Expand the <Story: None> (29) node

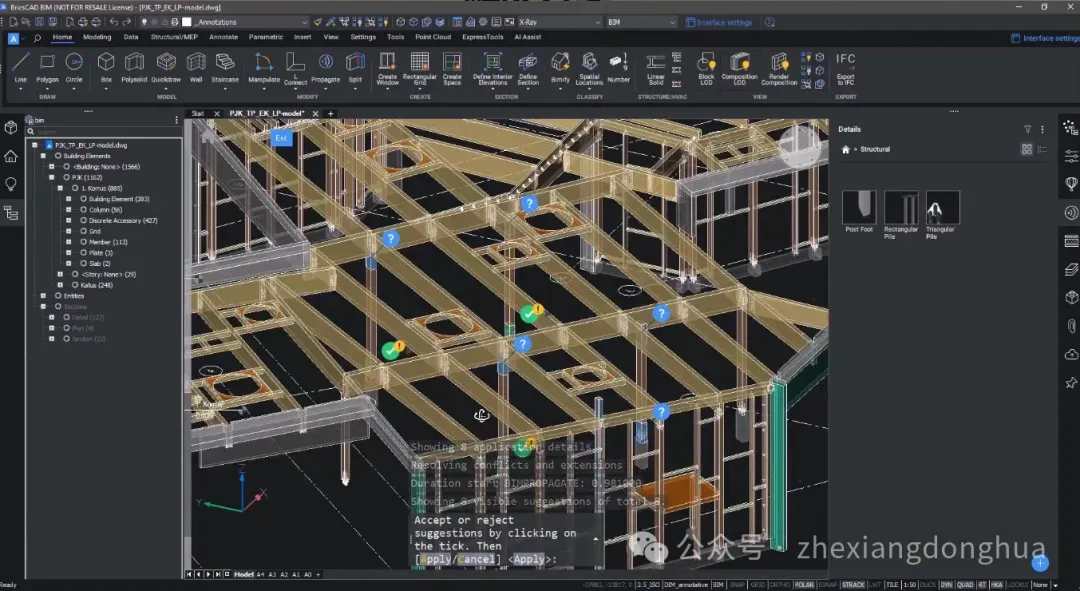click(x=60, y=274)
